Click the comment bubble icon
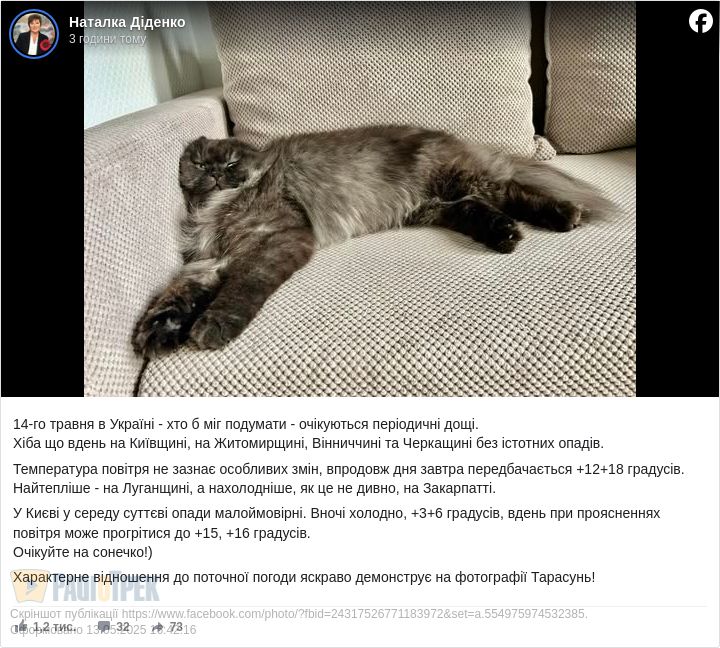The image size is (720, 648). (x=104, y=626)
